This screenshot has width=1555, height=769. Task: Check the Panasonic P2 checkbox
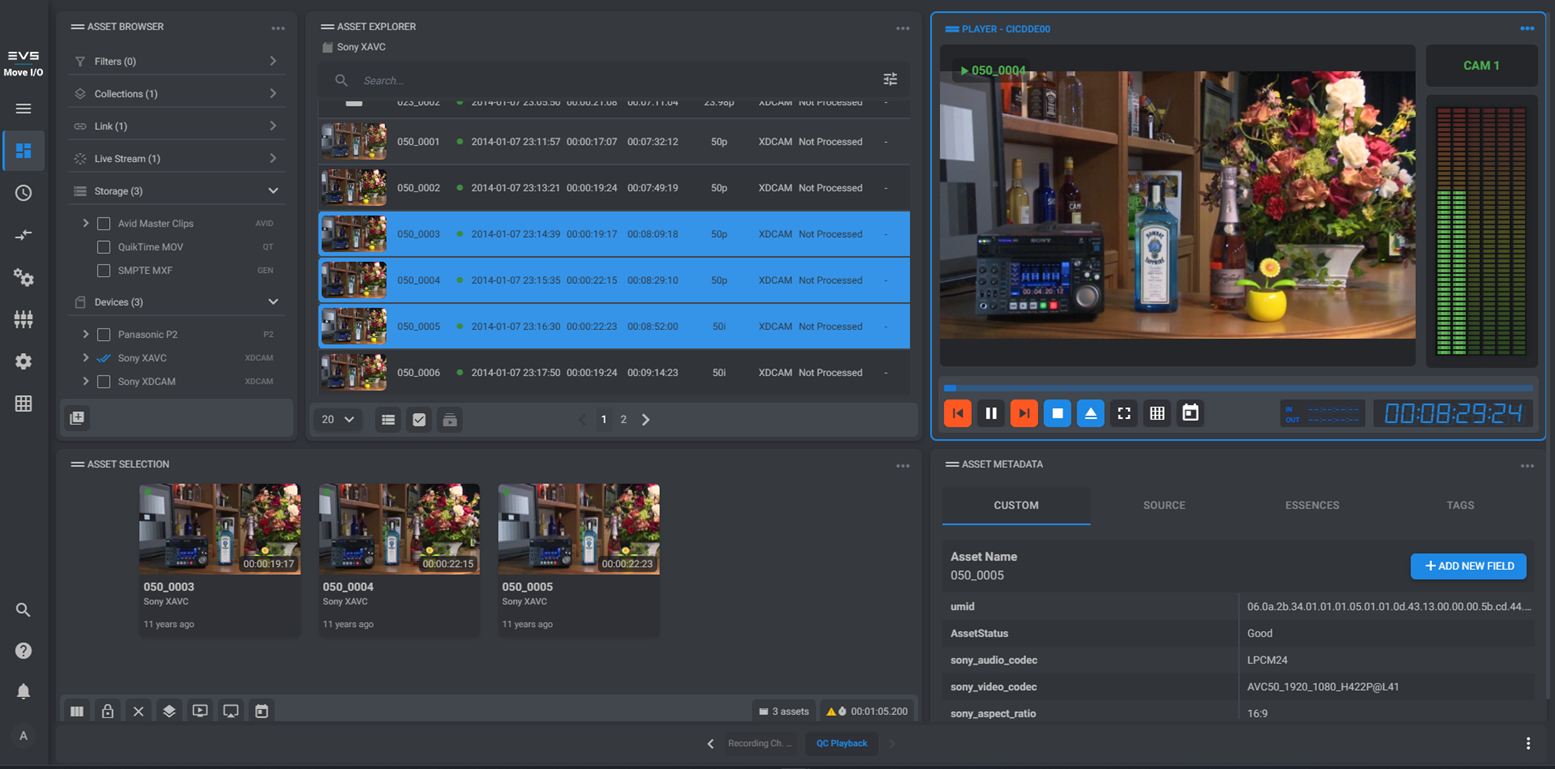(103, 334)
